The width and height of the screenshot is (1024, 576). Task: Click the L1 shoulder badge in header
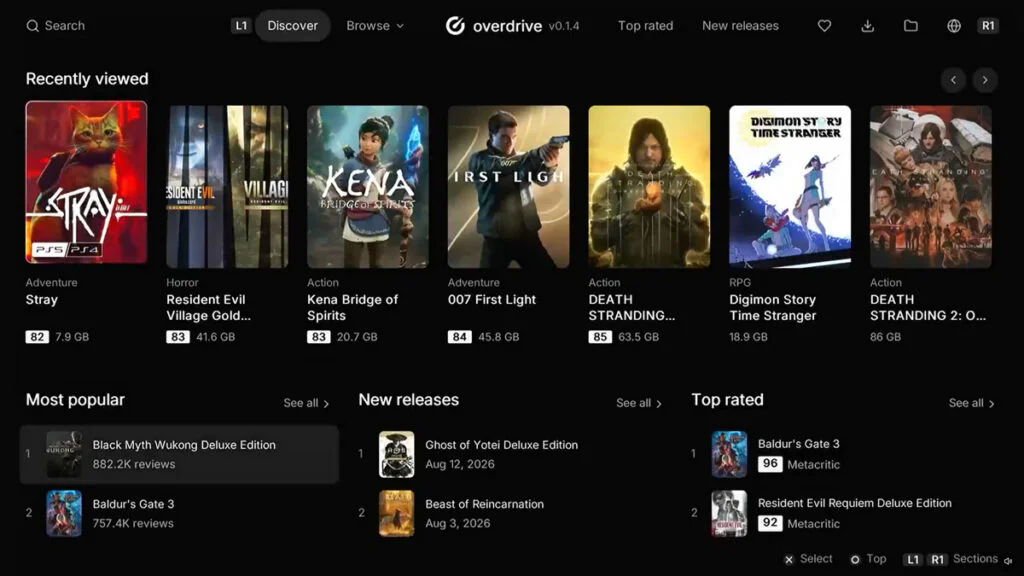[241, 25]
